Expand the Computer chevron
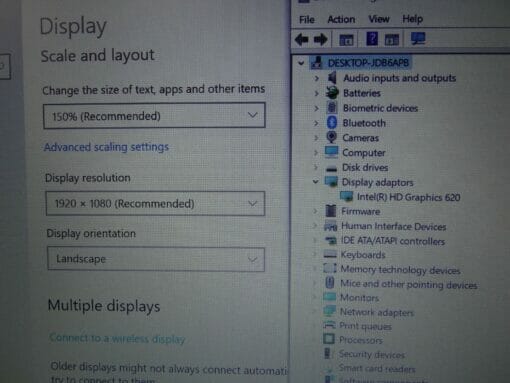 pyautogui.click(x=316, y=152)
